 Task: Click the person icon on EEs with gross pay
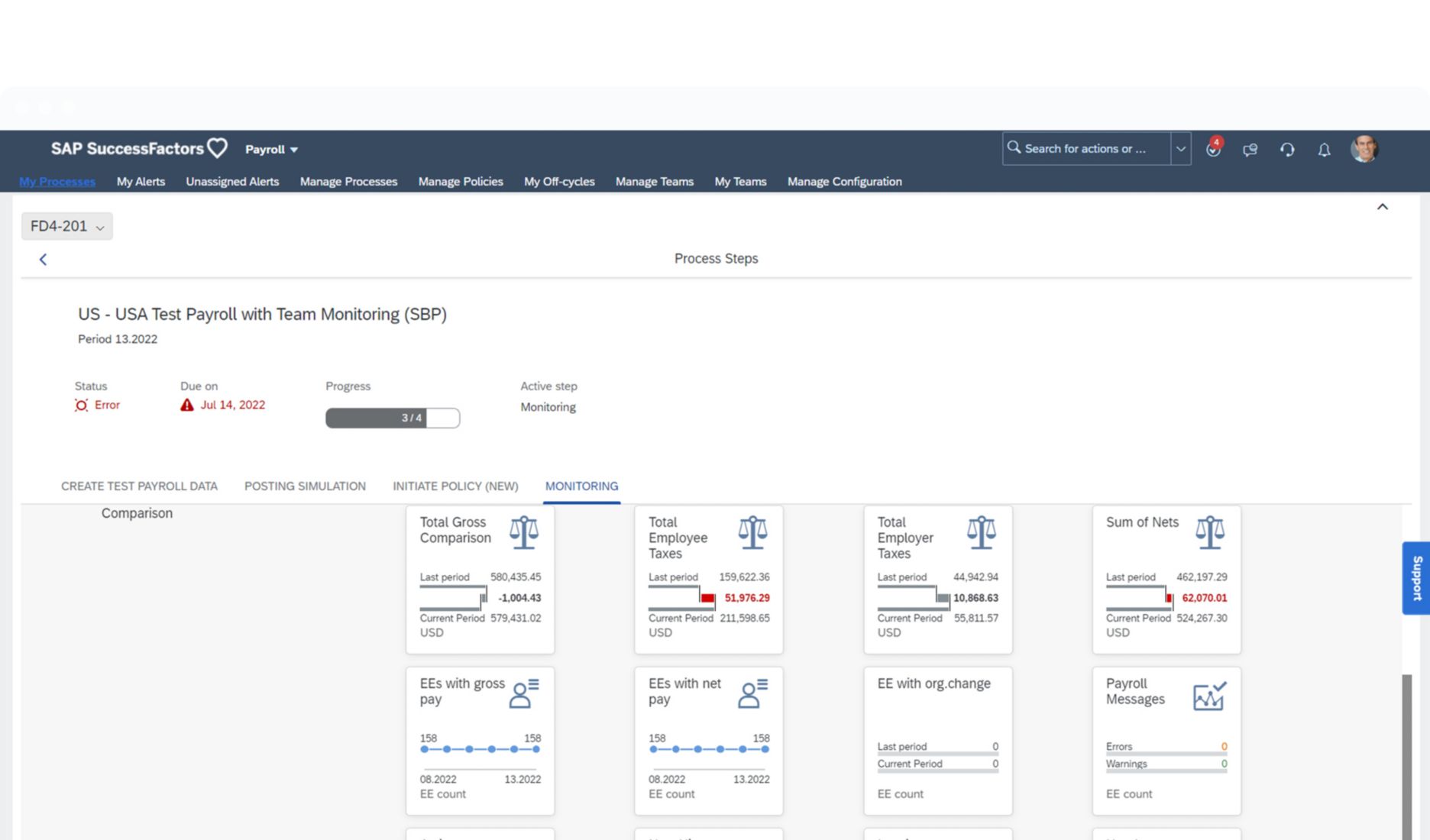click(524, 693)
